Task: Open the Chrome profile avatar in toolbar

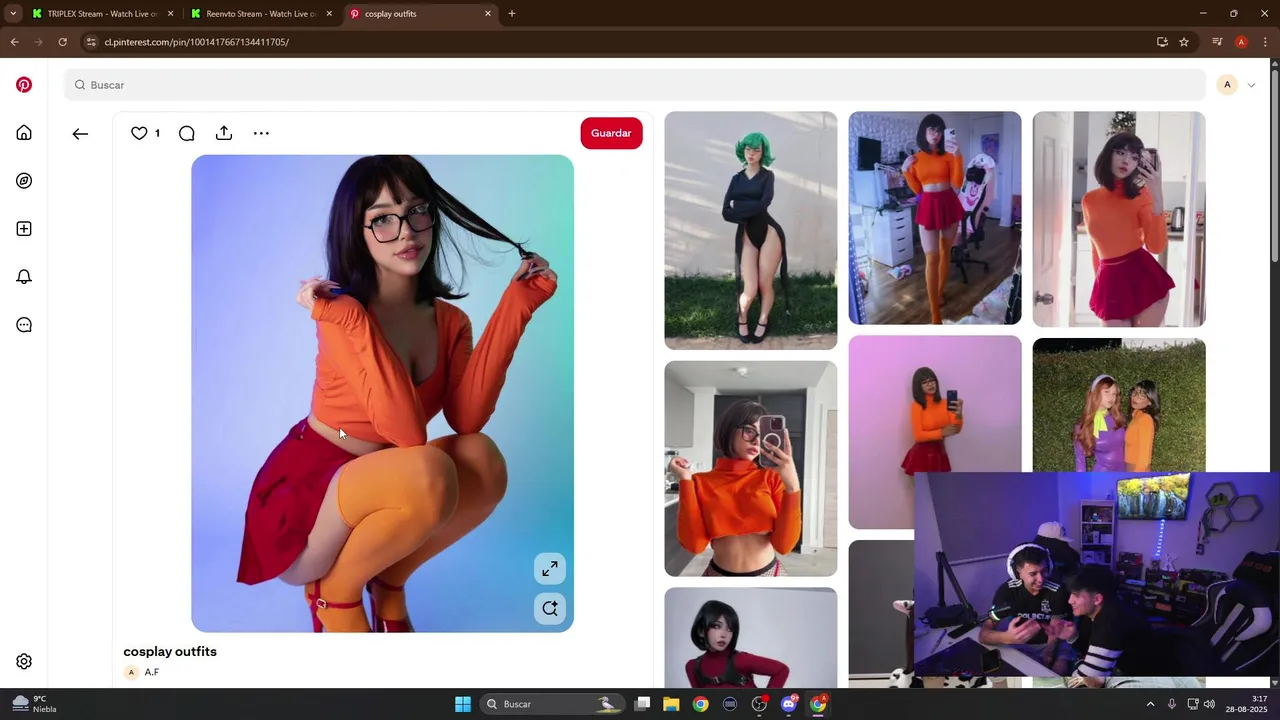Action: point(1241,42)
